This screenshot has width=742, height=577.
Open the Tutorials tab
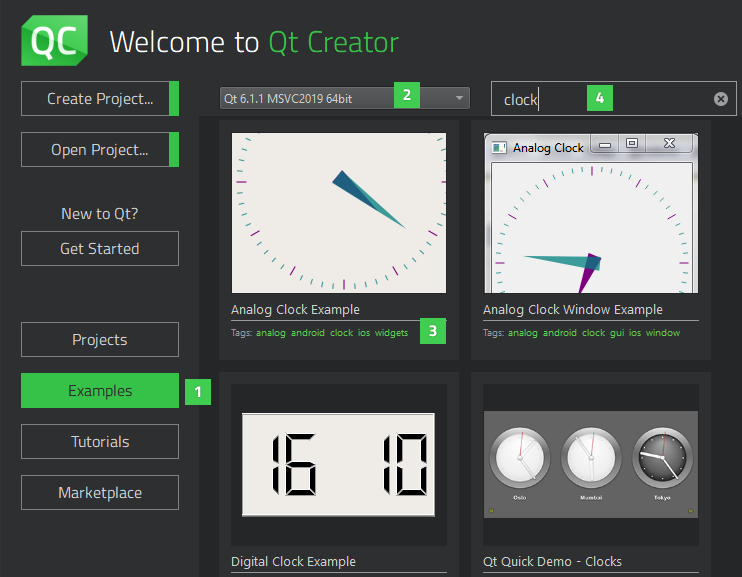click(x=100, y=442)
